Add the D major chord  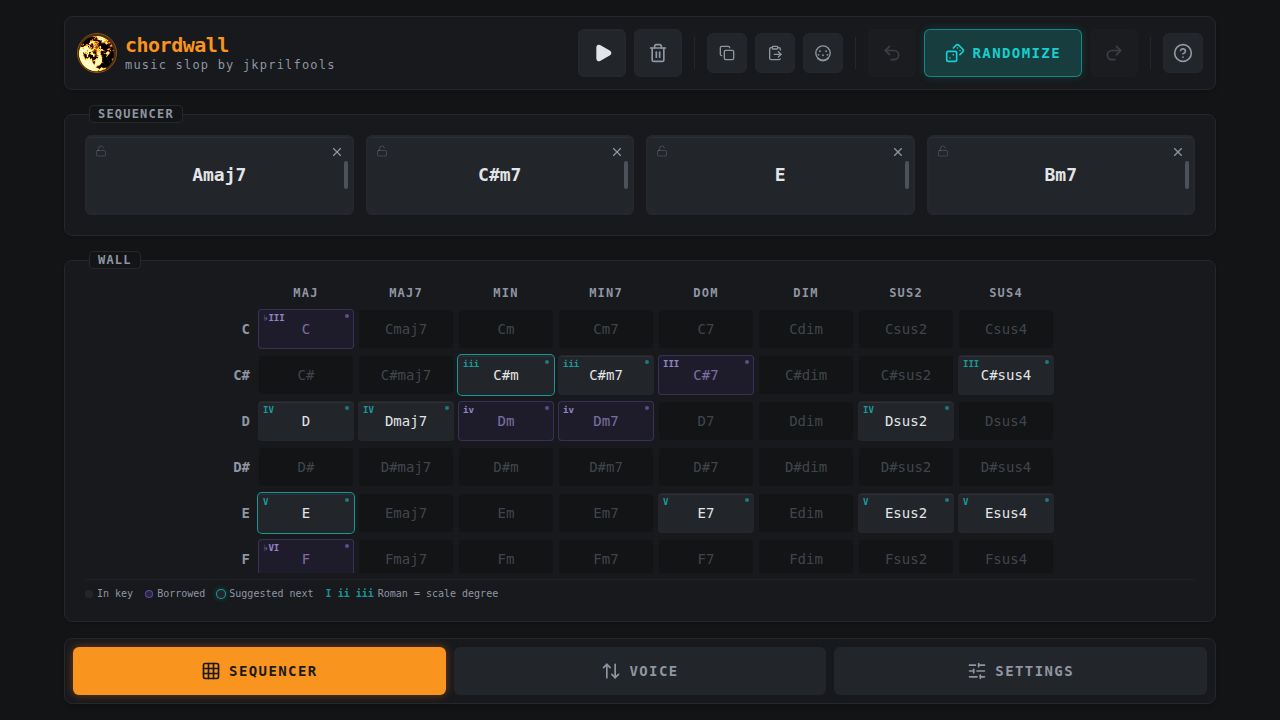coord(306,421)
